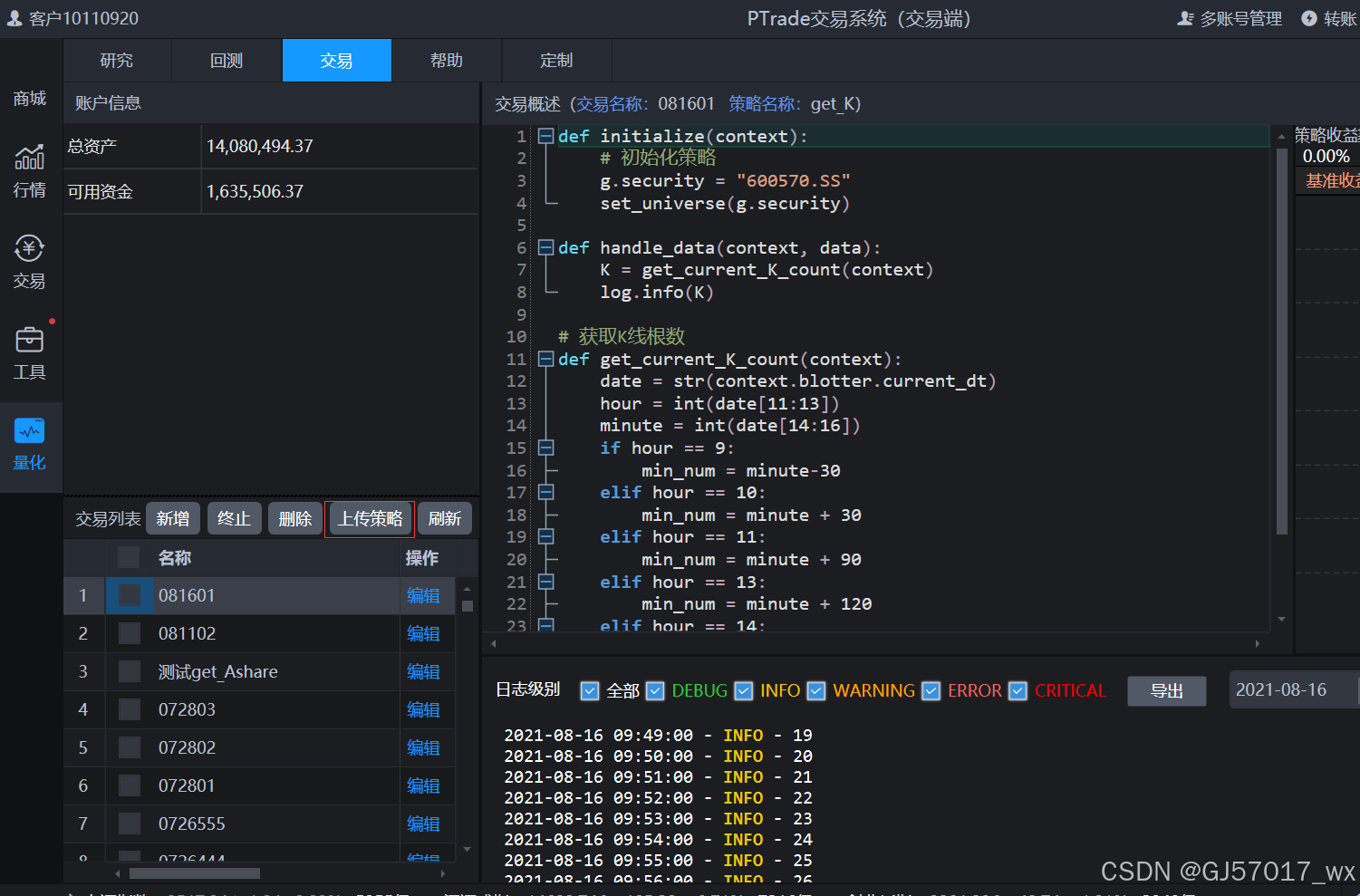Select trade row 测试get_Ashare
The image size is (1360, 896).
(259, 671)
